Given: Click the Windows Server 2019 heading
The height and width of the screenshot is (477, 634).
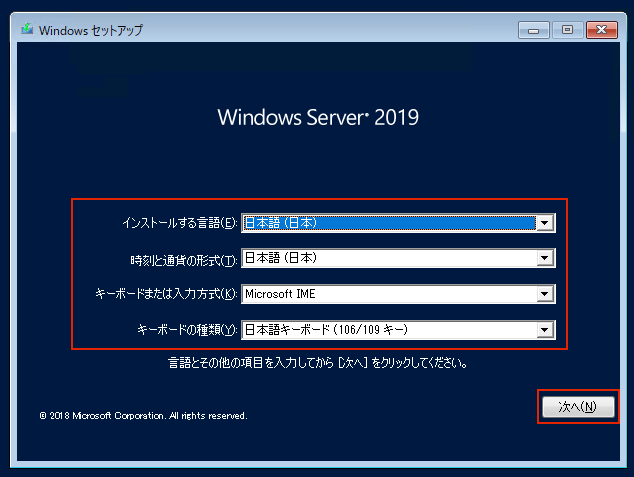Looking at the screenshot, I should pos(318,118).
